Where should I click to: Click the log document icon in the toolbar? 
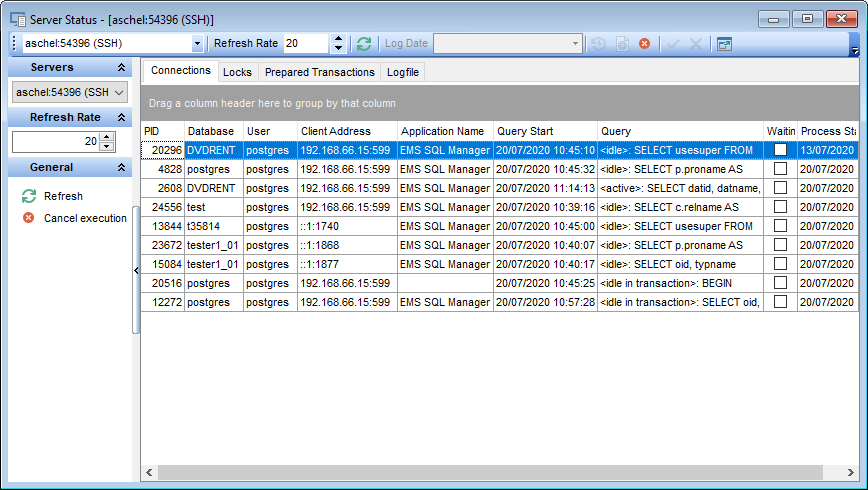click(x=622, y=44)
